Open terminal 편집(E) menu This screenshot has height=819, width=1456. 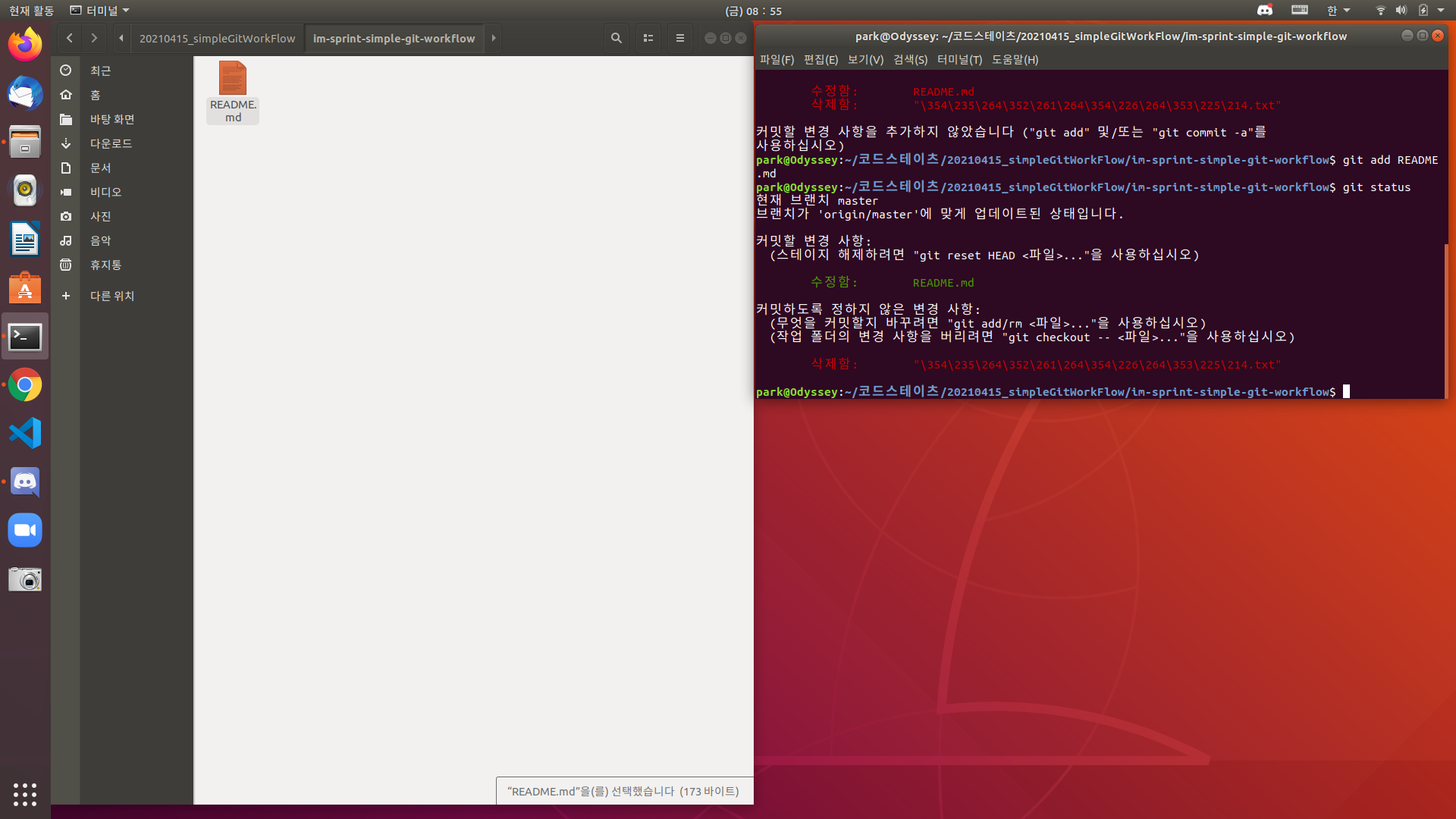[821, 59]
